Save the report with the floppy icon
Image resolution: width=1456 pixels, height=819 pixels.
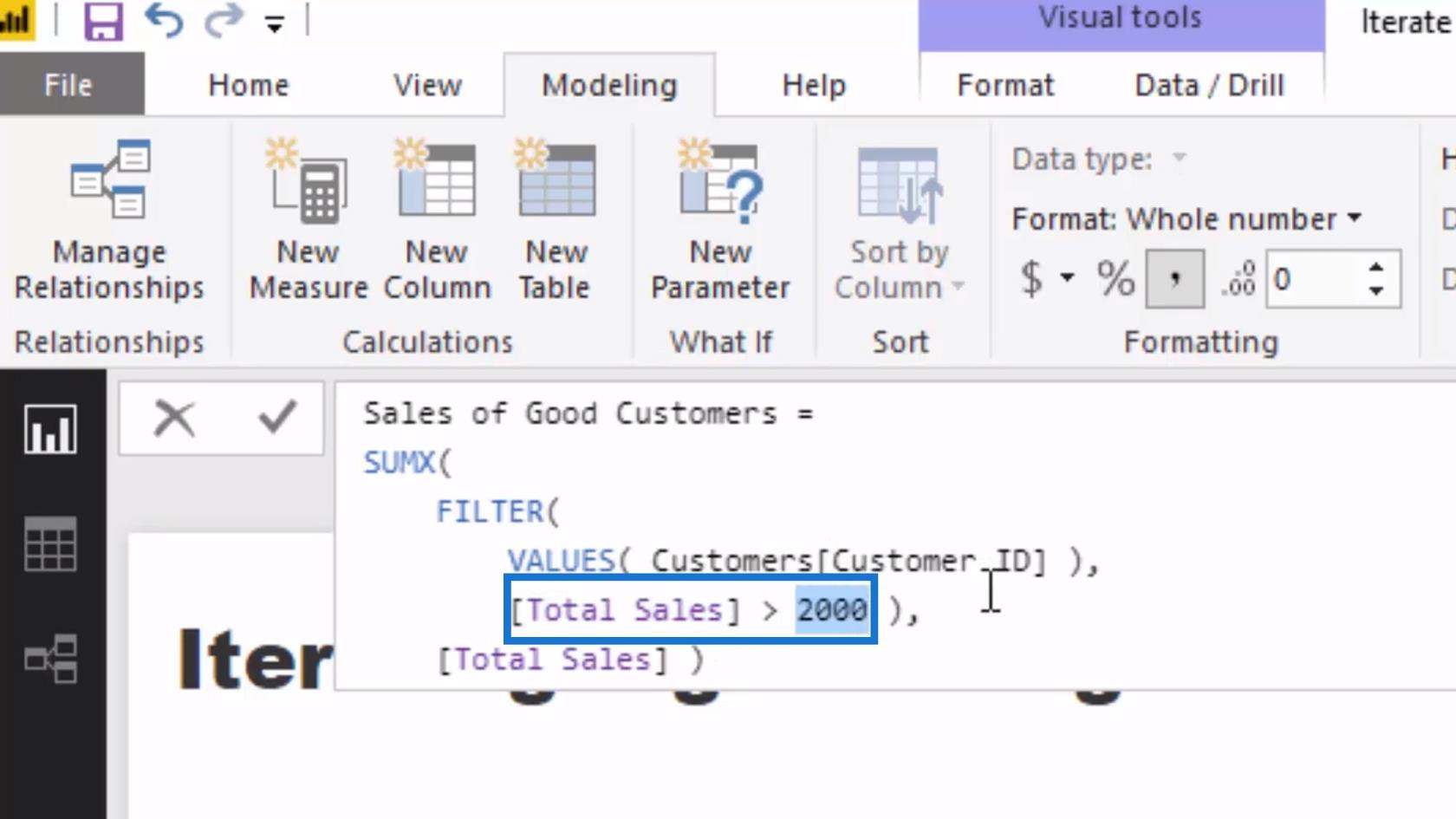(x=103, y=20)
